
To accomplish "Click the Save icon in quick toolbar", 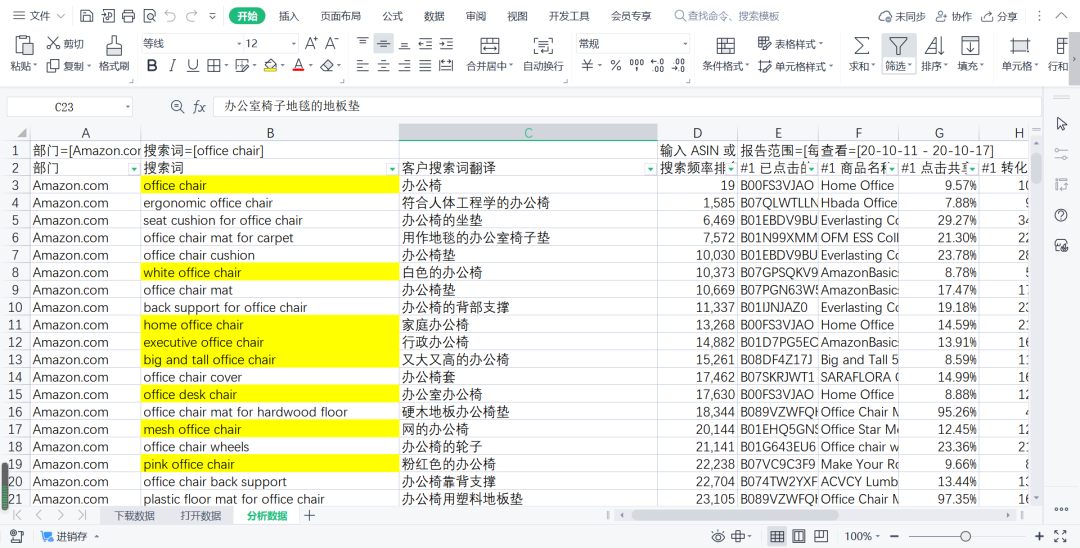I will 86,16.
